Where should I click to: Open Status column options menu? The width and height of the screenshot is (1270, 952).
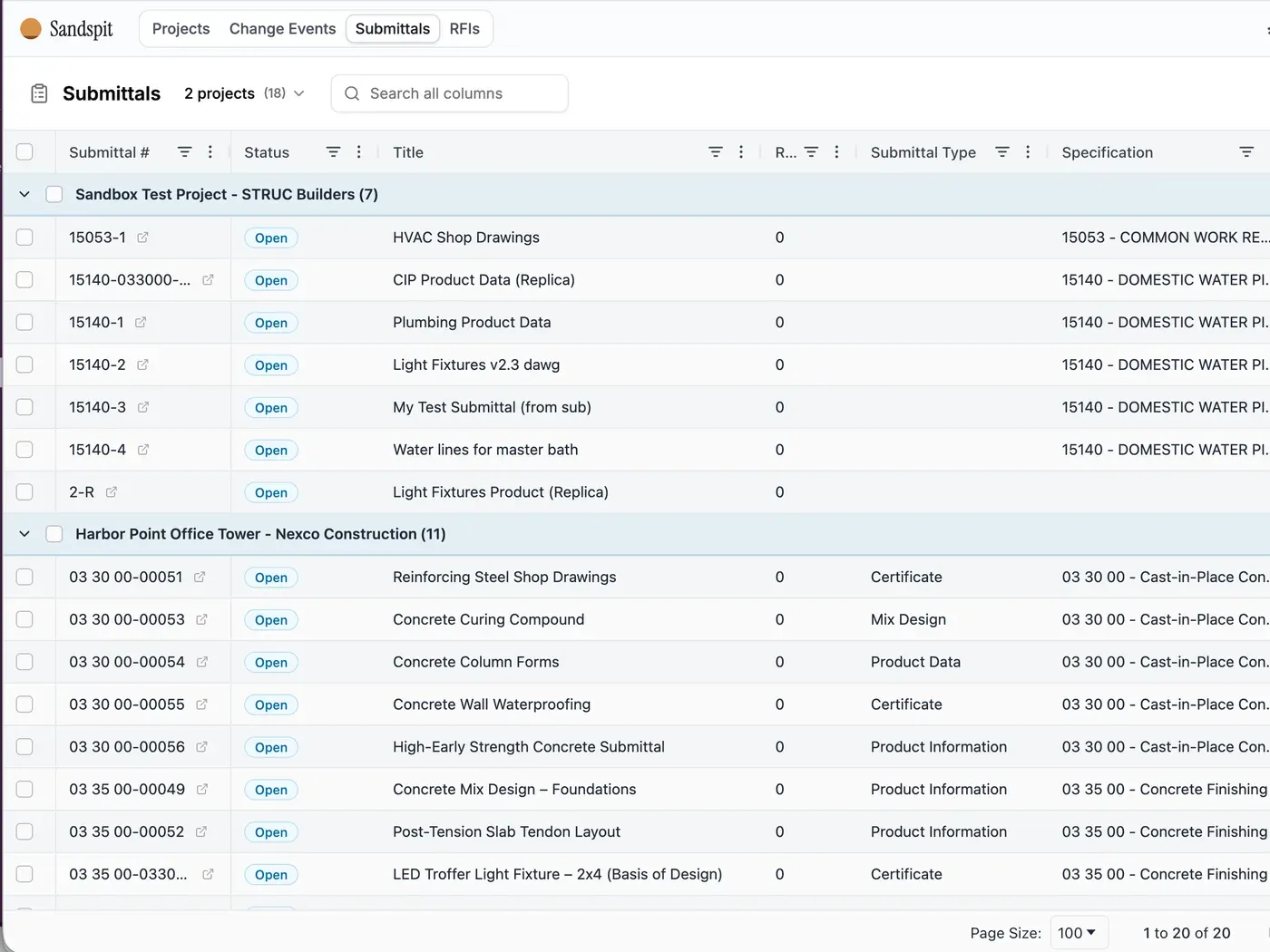[359, 152]
